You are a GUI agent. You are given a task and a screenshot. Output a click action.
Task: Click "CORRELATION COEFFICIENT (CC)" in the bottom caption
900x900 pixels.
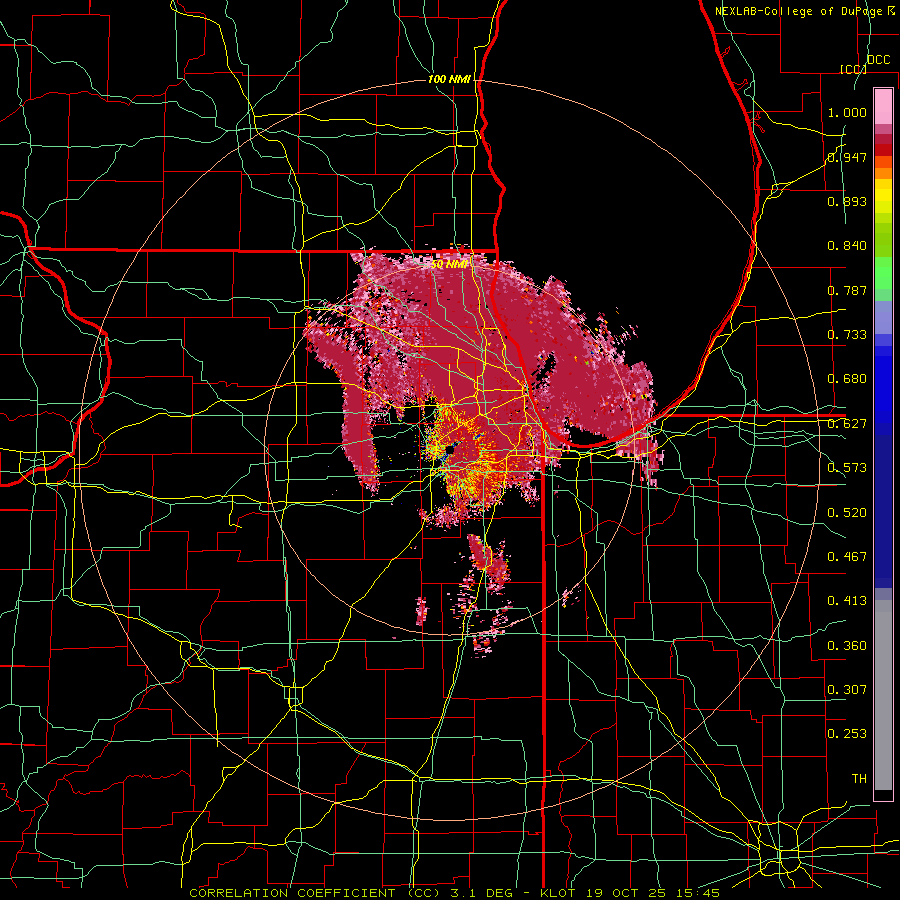pyautogui.click(x=315, y=893)
